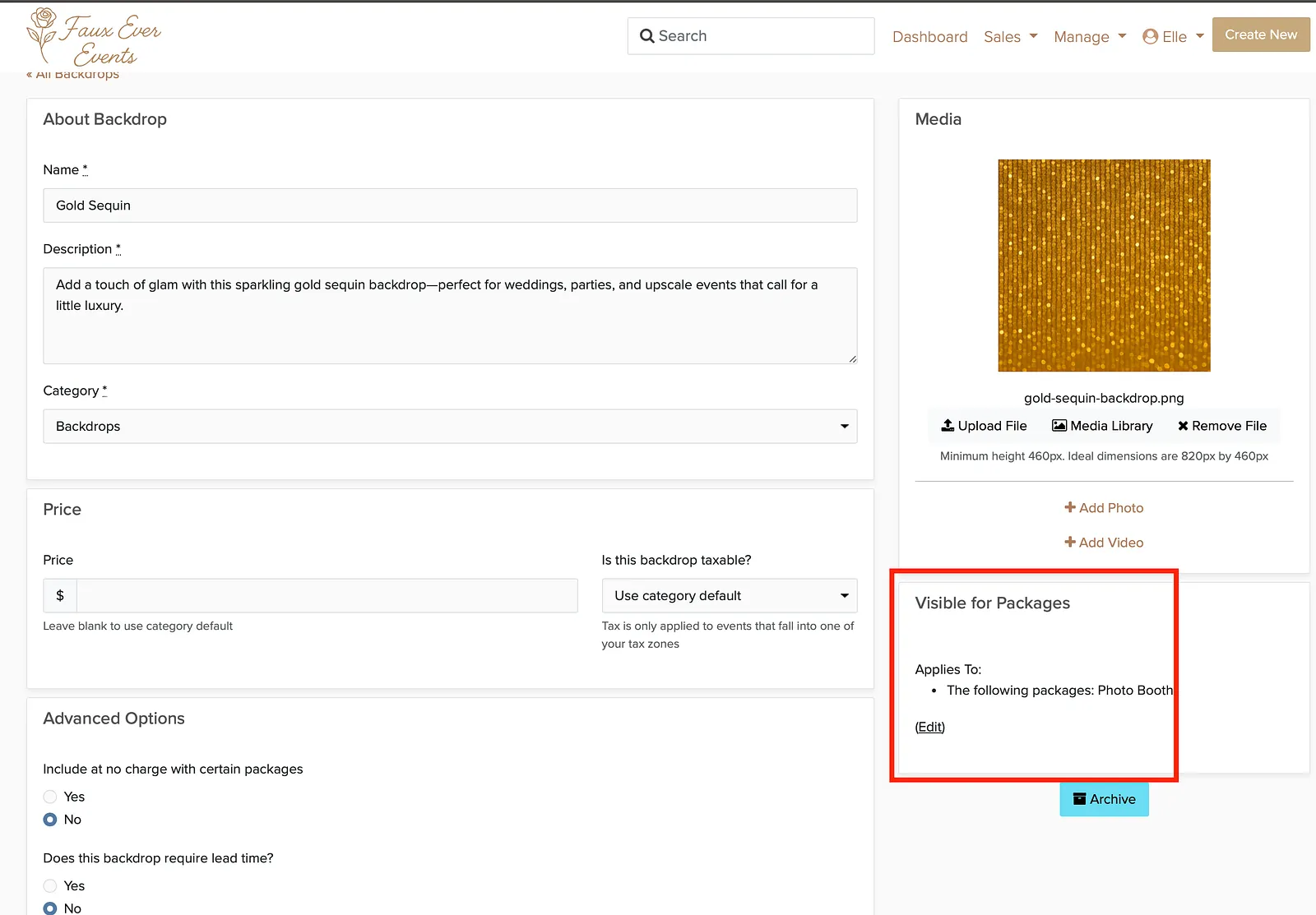The image size is (1316, 915).
Task: Click the Archive button
Action: pos(1104,799)
